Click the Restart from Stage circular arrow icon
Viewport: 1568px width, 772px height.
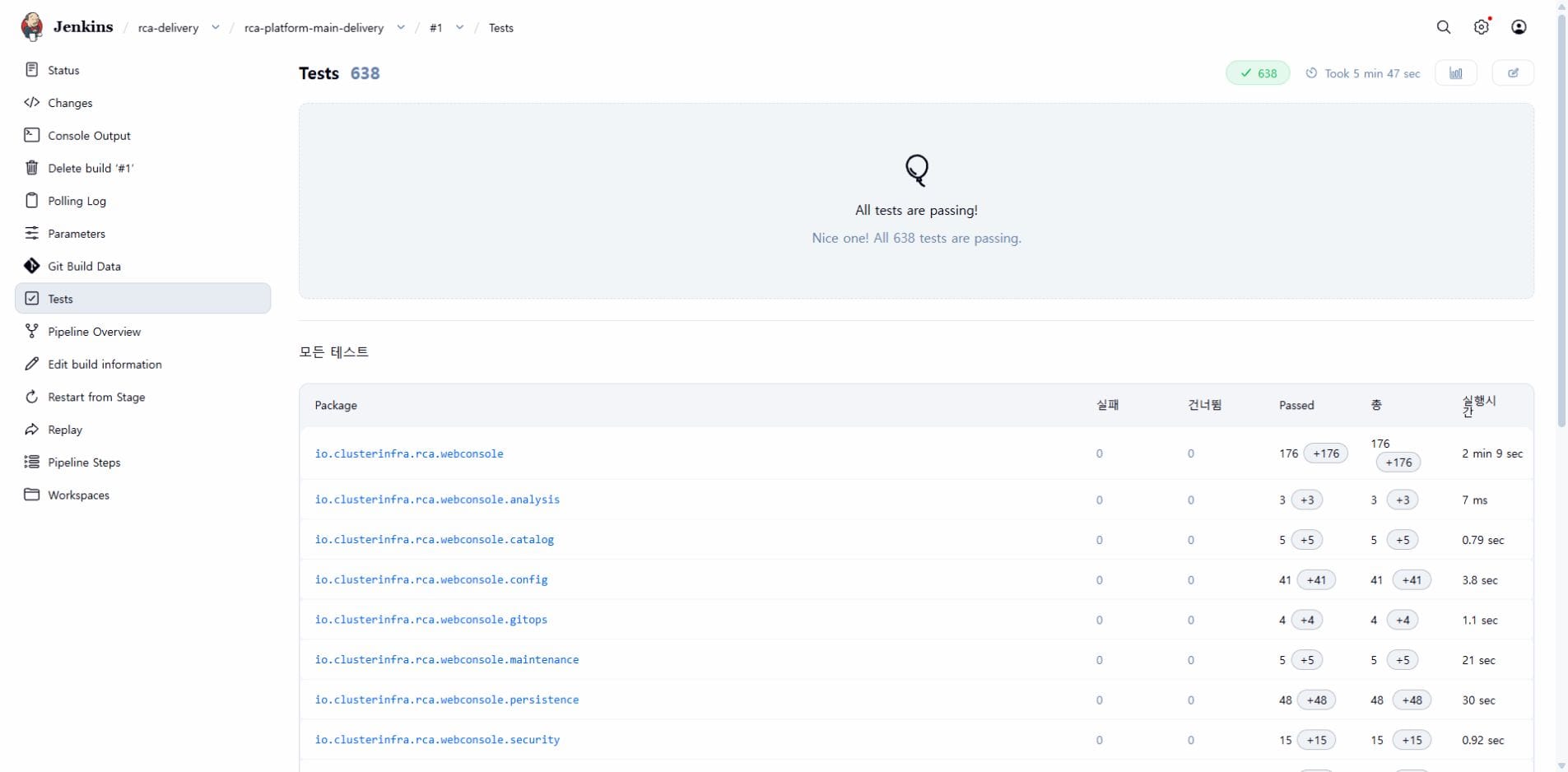pos(32,397)
